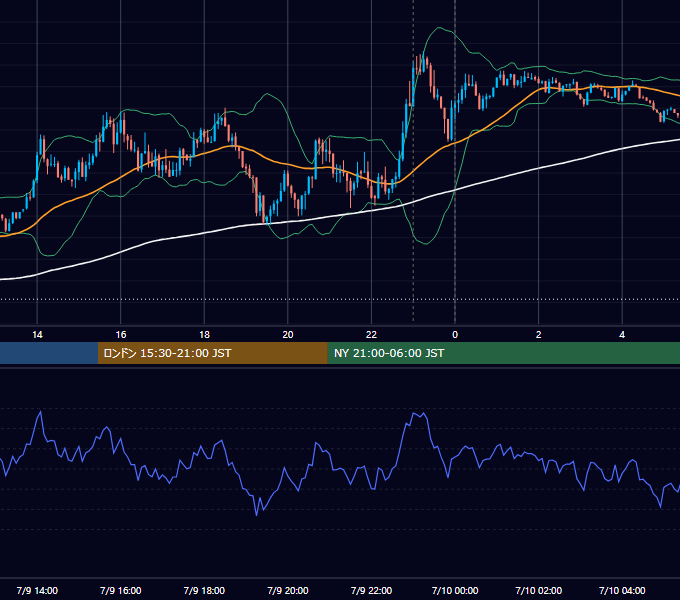This screenshot has height=600, width=680.
Task: Click the 7/9 22:00 date label
Action: (x=371, y=590)
